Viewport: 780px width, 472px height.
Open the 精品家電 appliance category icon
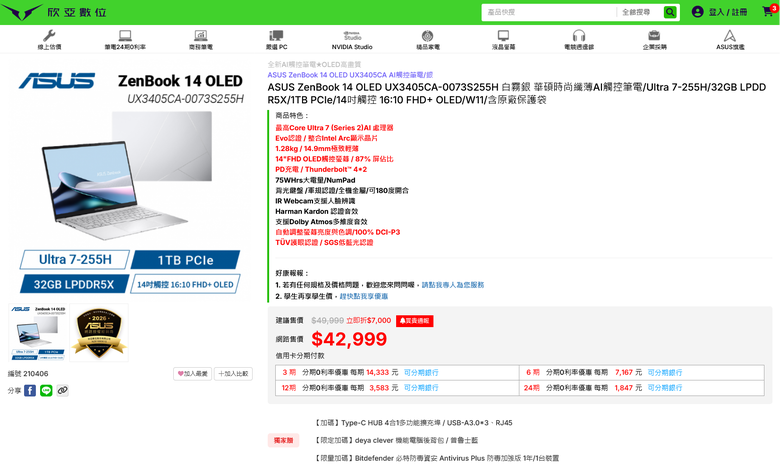(x=427, y=36)
